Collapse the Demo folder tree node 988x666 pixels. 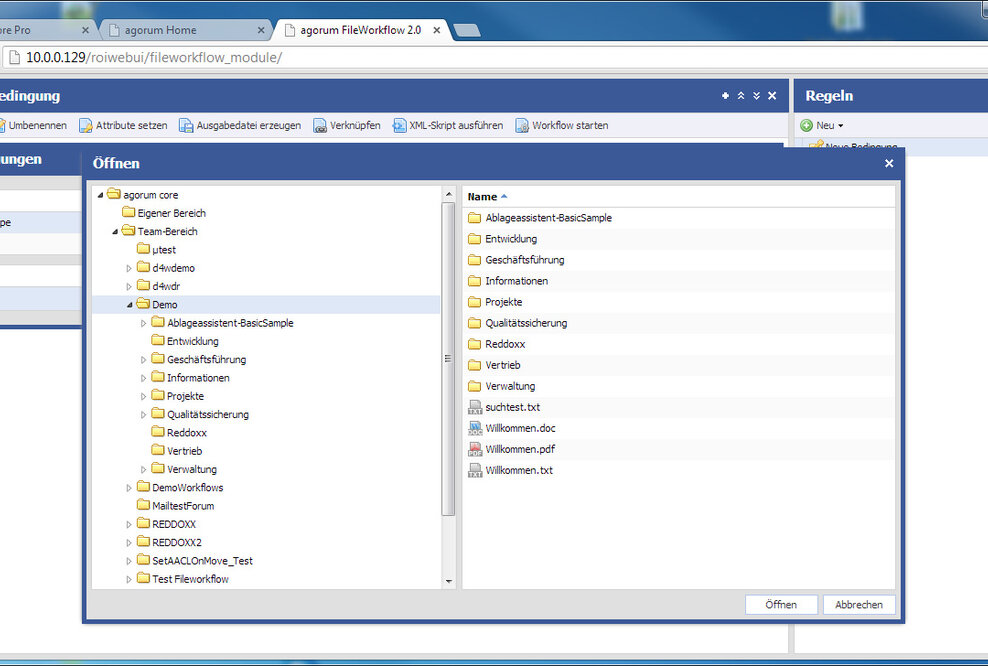click(129, 304)
